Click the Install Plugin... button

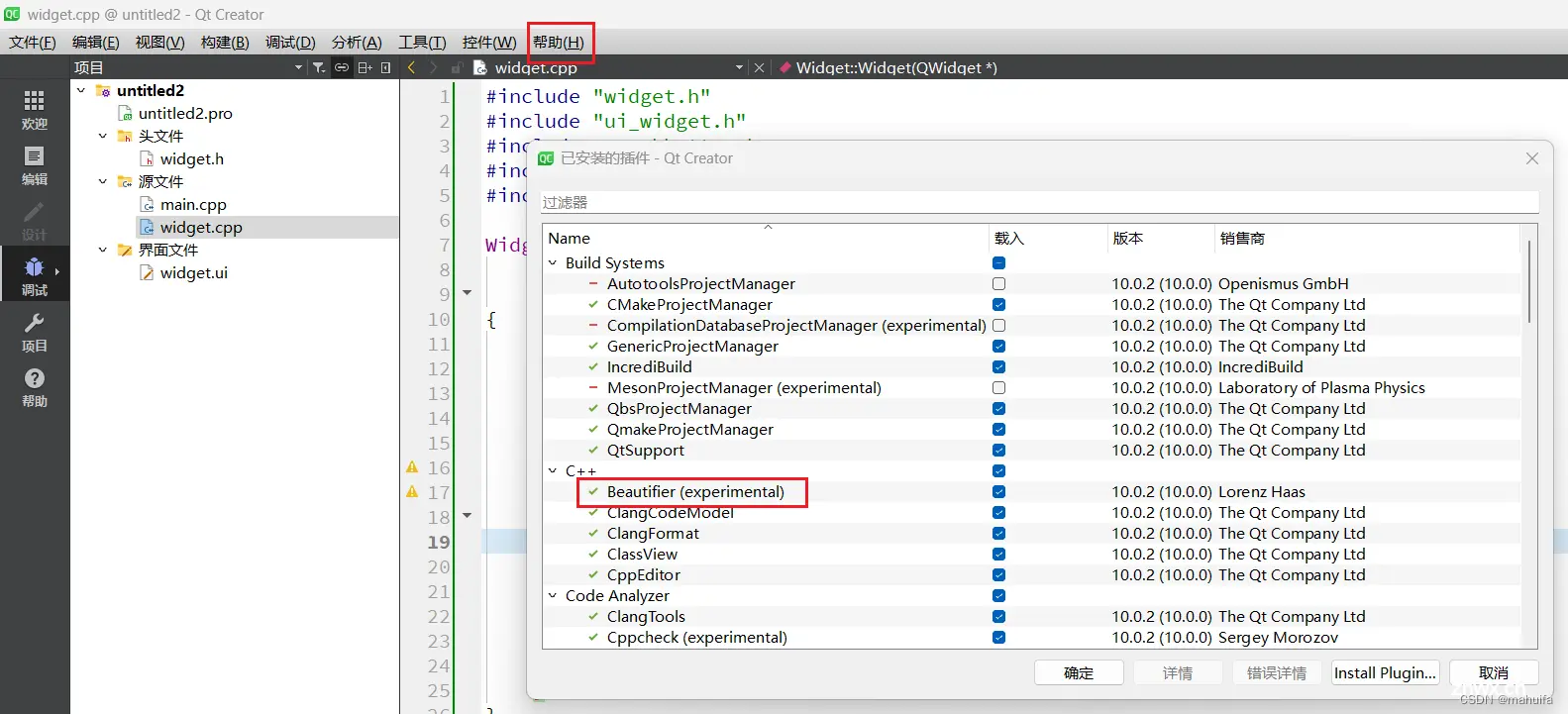point(1385,672)
